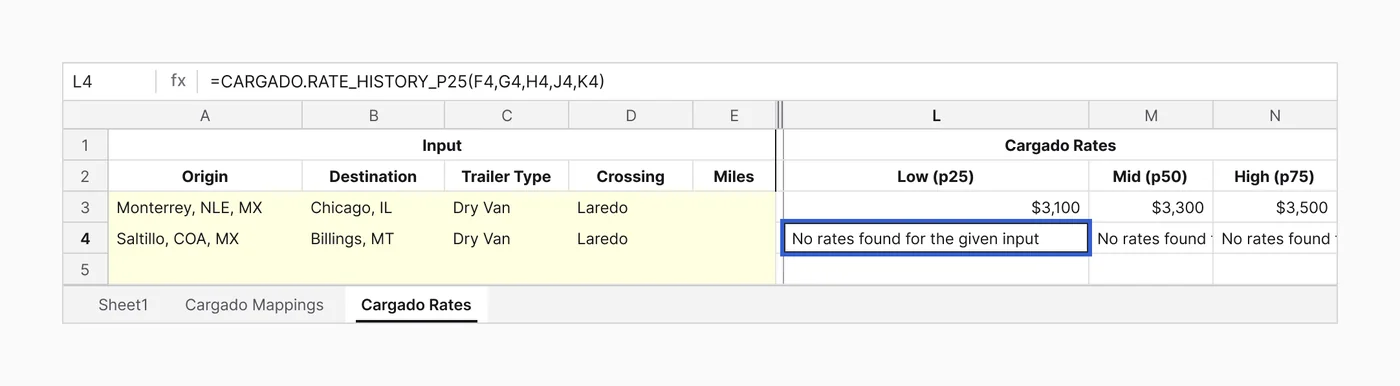
Task: Select the Chicago, IL cell
Action: 373,208
